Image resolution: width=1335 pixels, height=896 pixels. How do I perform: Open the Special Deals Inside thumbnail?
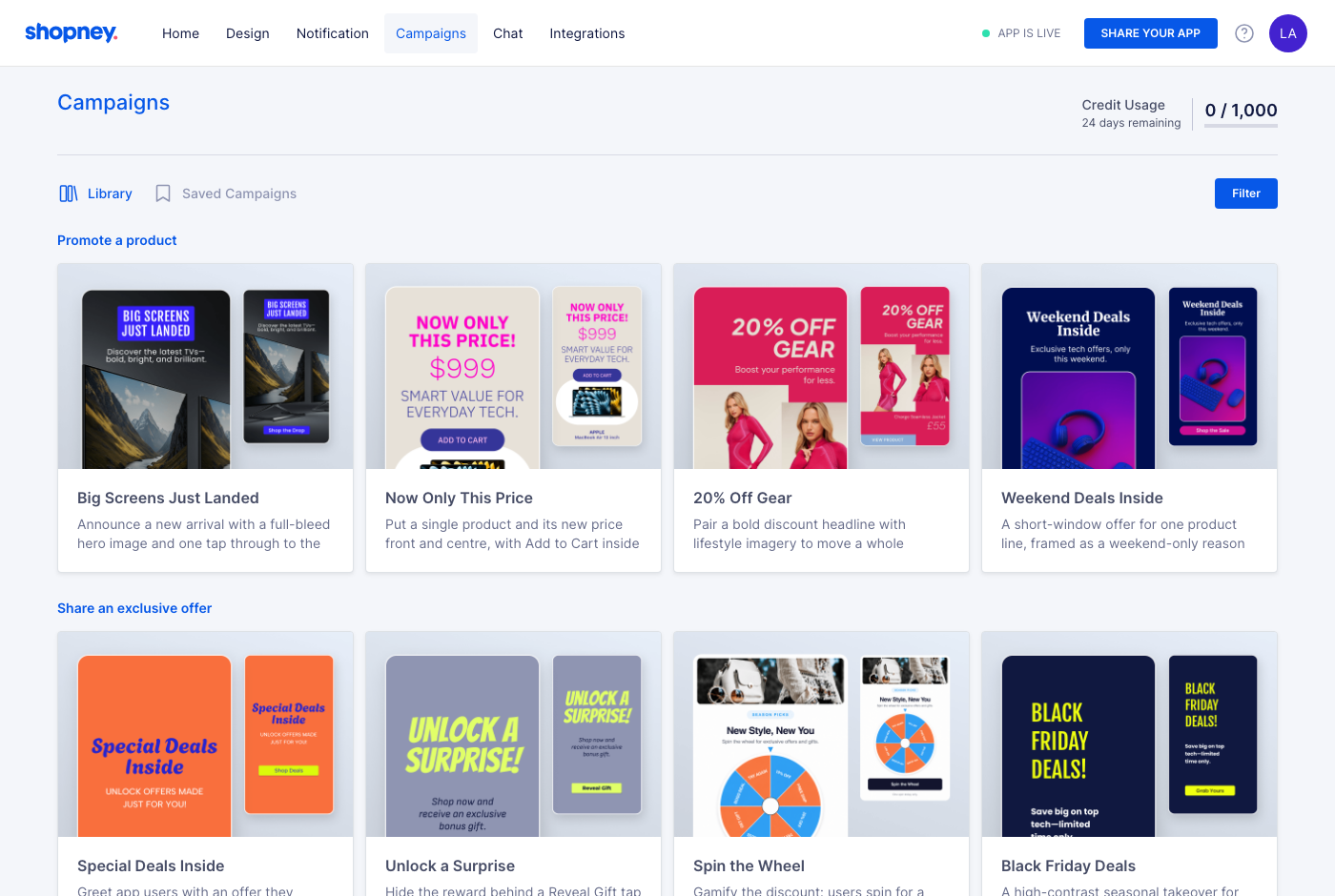[x=206, y=735]
